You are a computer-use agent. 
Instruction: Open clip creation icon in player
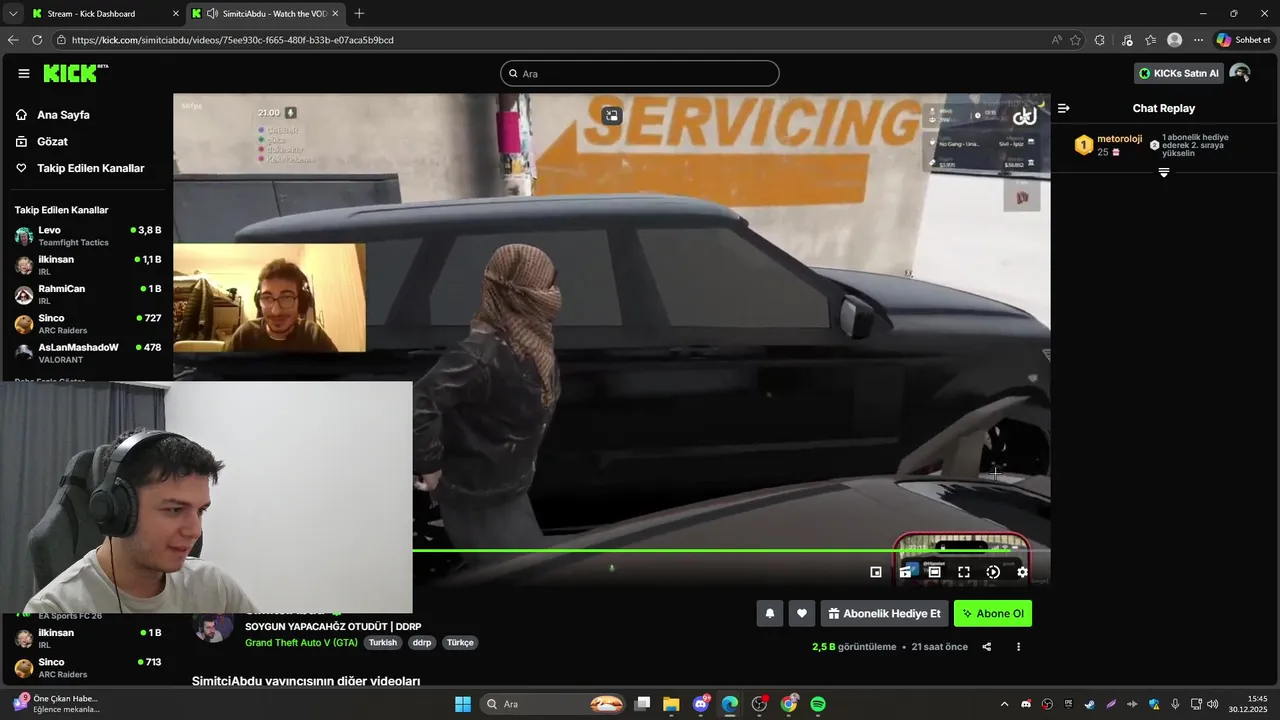(905, 572)
